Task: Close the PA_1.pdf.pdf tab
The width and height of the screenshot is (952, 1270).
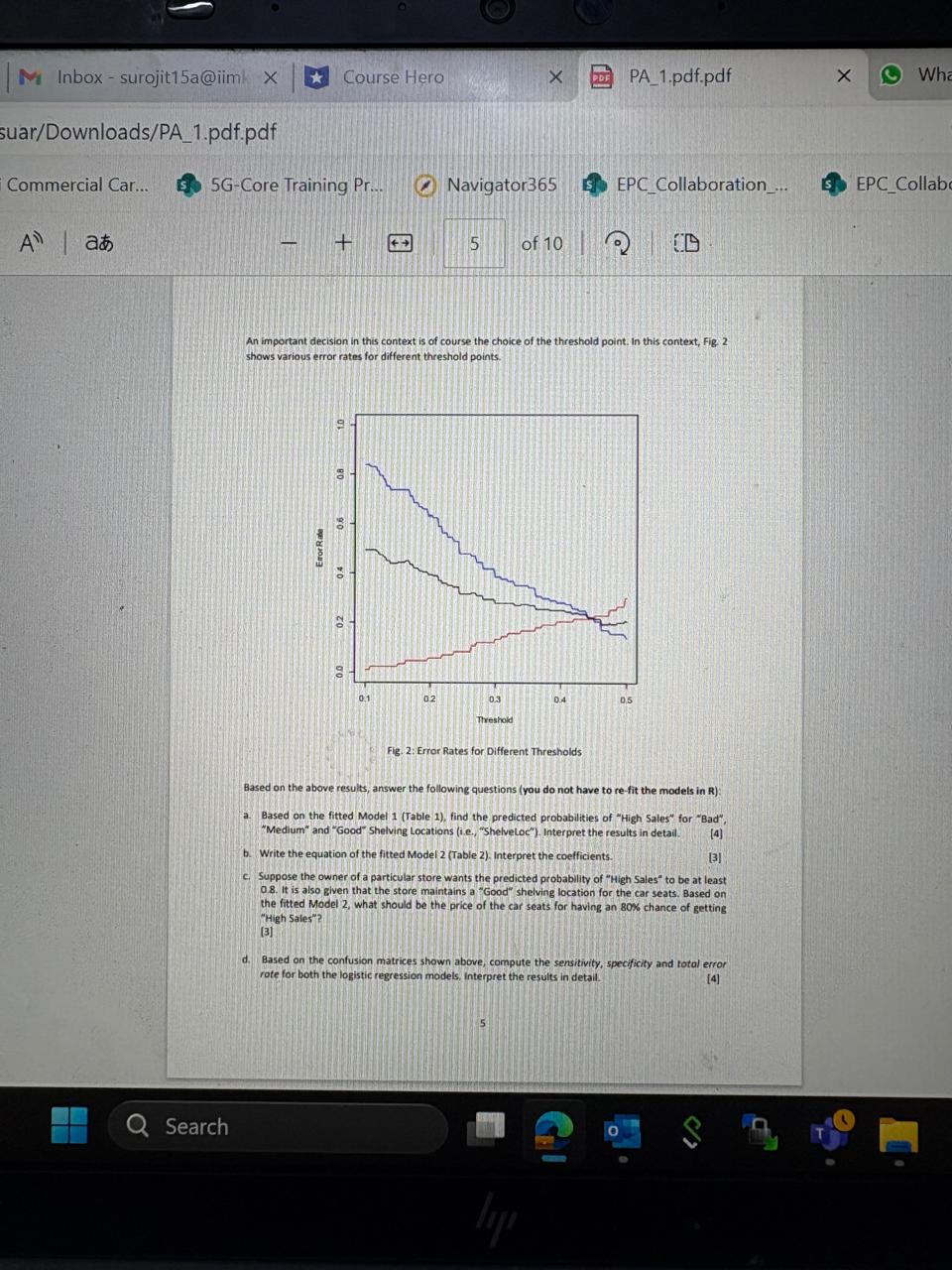Action: coord(844,75)
